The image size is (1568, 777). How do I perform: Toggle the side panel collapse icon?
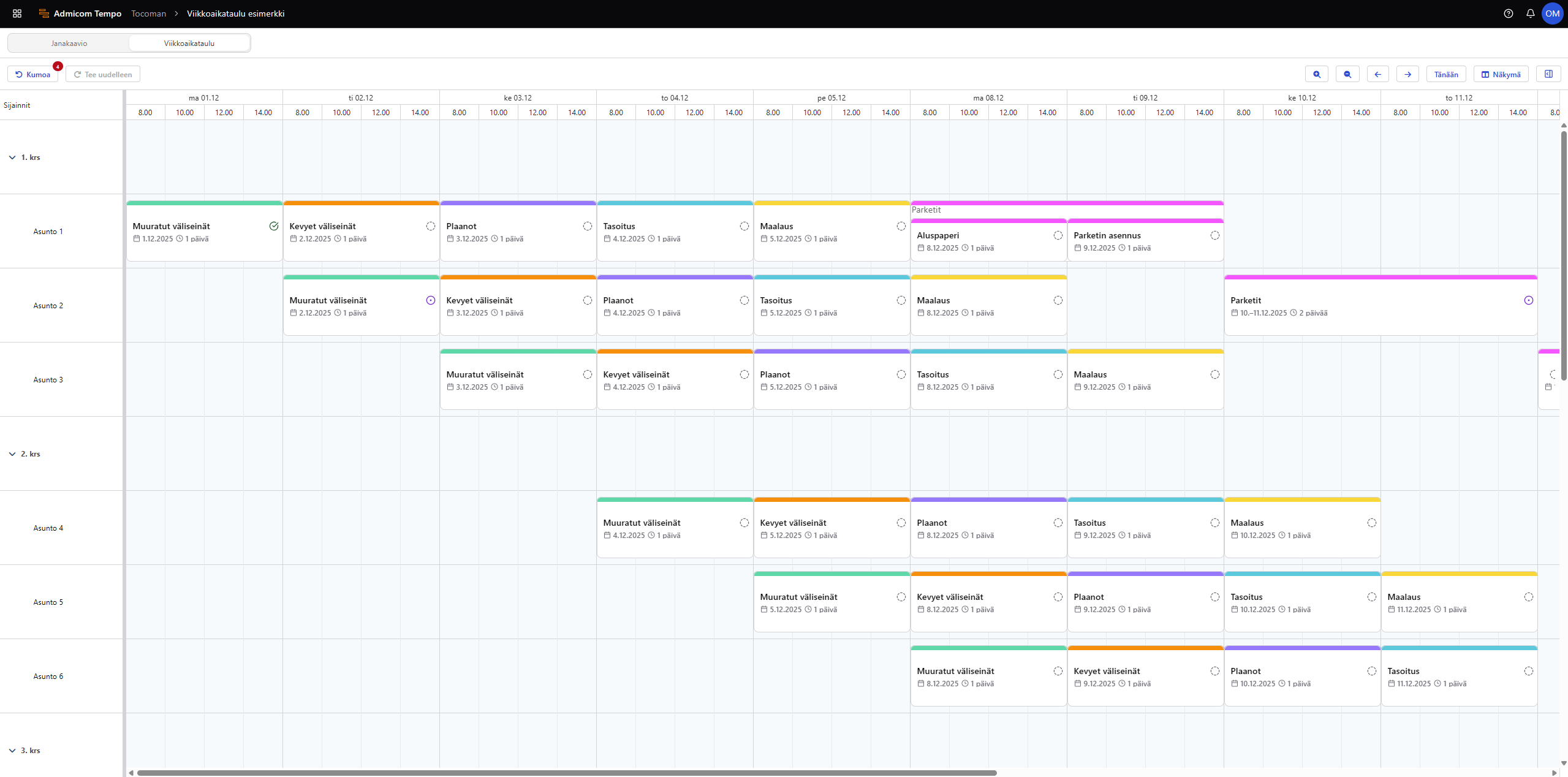[x=1548, y=74]
